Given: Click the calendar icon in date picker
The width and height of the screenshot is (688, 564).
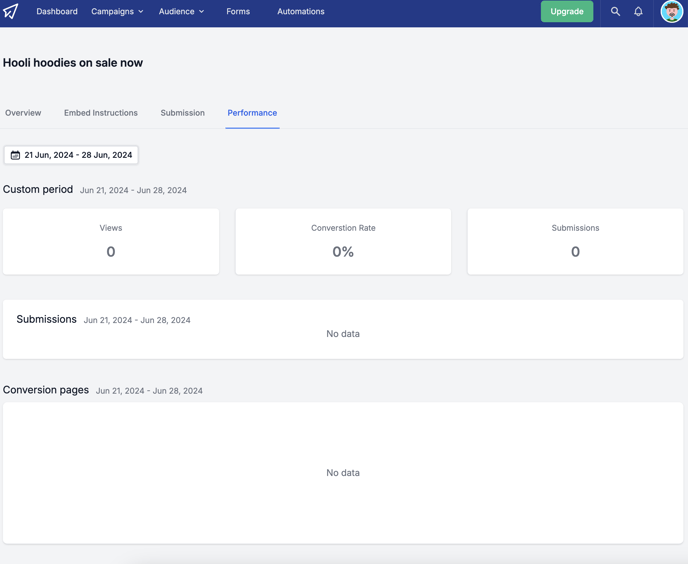Looking at the screenshot, I should pyautogui.click(x=15, y=155).
